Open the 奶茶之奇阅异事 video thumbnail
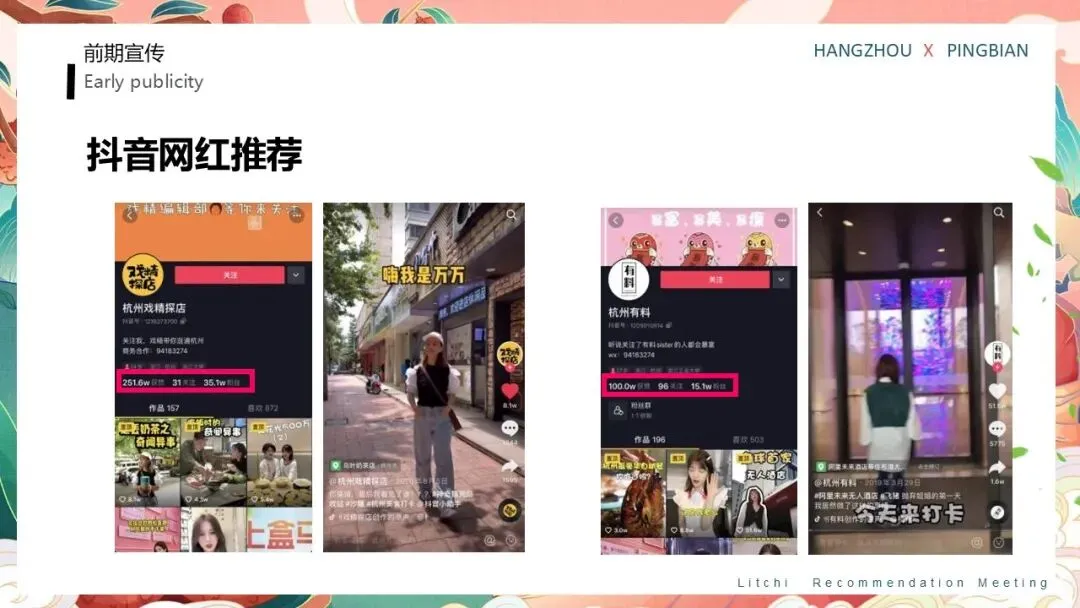Screen dimensions: 1080x608 143,460
